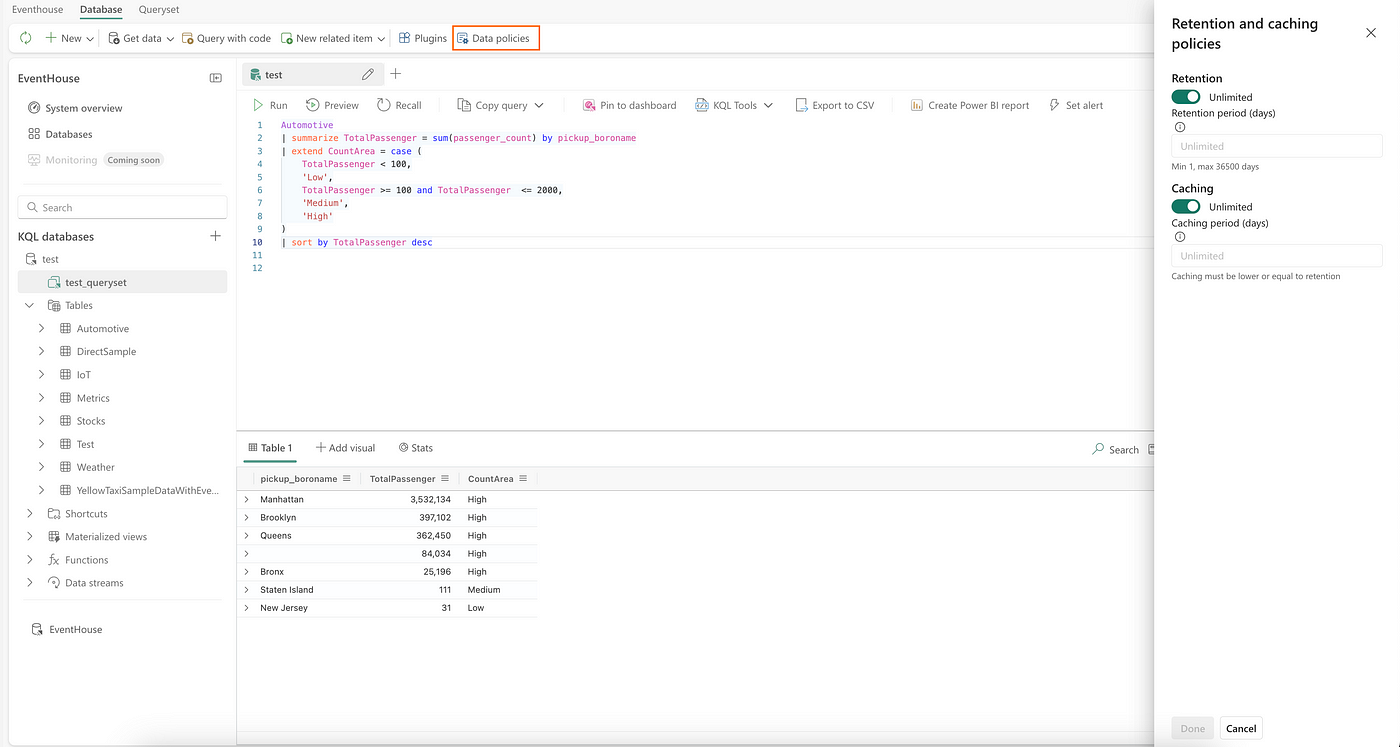The height and width of the screenshot is (747, 1400).
Task: Switch to the Eventhouse tab
Action: pos(37,9)
